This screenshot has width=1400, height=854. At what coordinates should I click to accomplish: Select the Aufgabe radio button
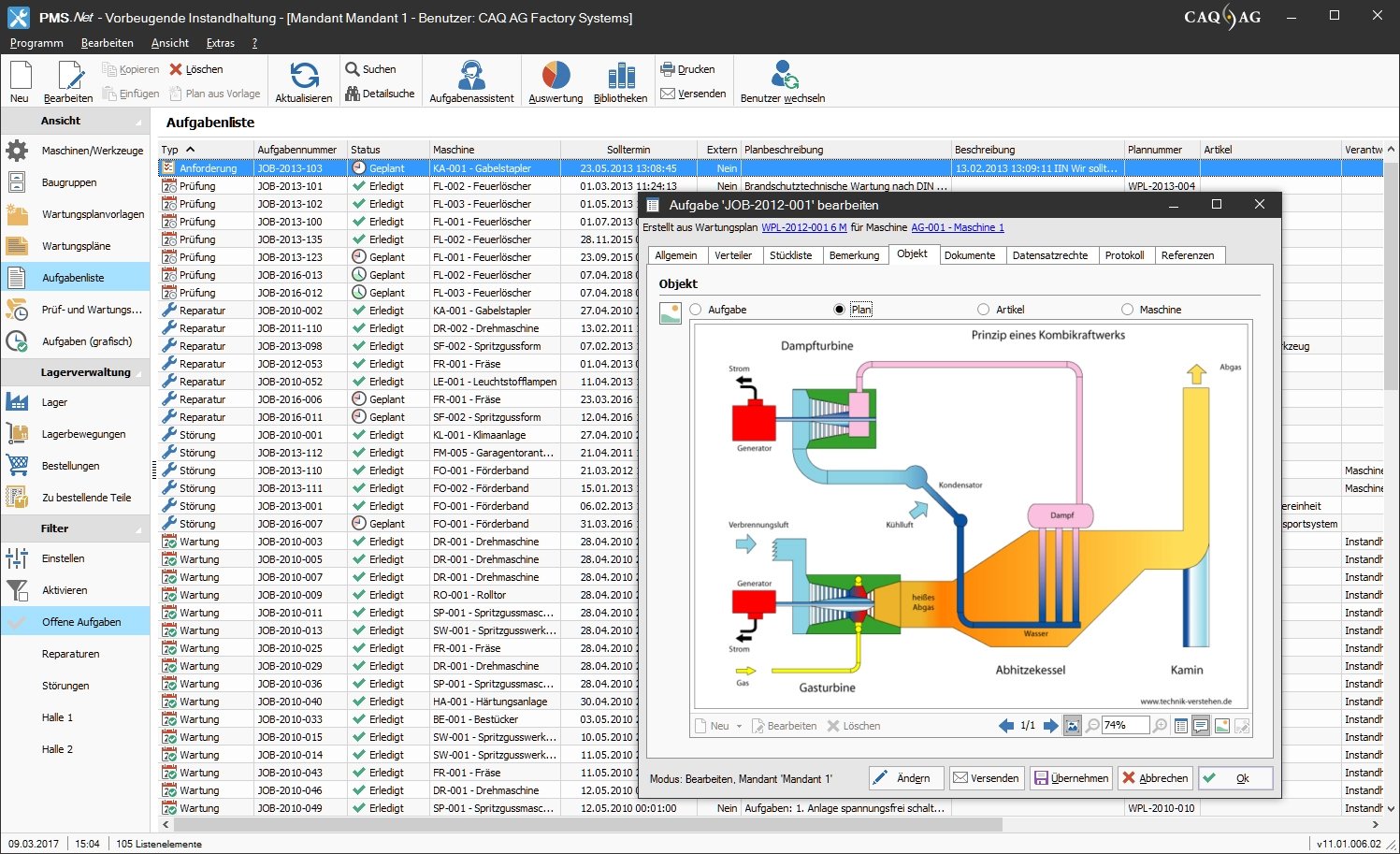[x=696, y=310]
